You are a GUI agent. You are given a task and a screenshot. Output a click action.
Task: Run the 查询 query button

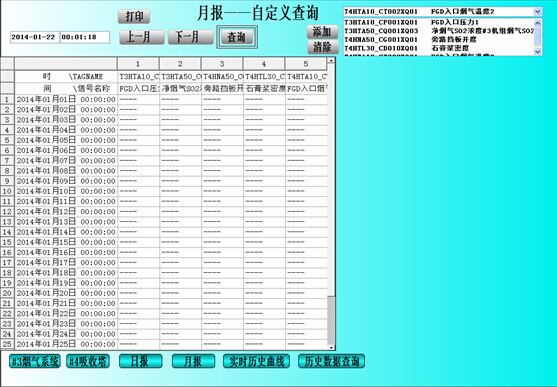[237, 37]
